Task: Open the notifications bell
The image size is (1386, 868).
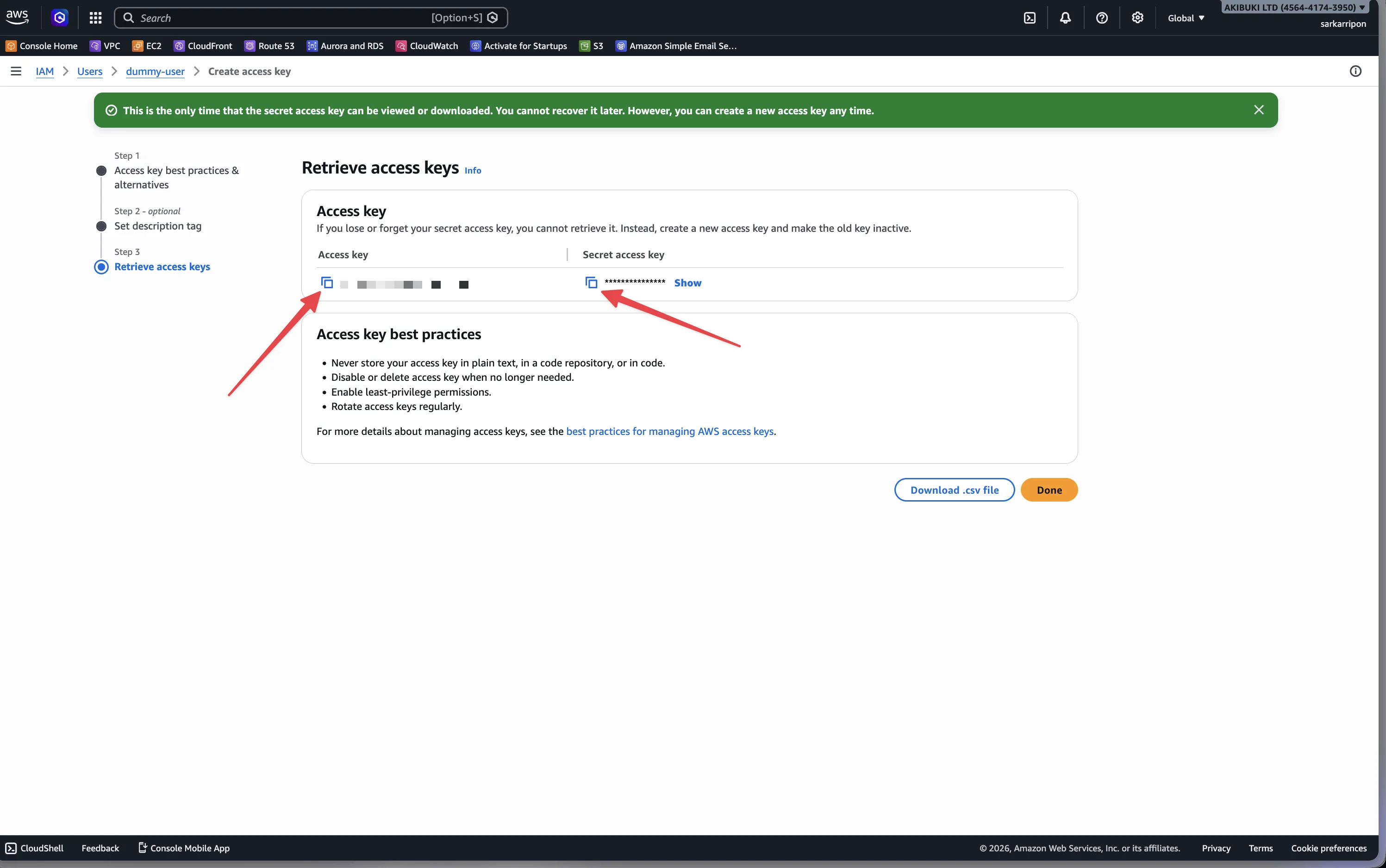Action: pyautogui.click(x=1066, y=18)
